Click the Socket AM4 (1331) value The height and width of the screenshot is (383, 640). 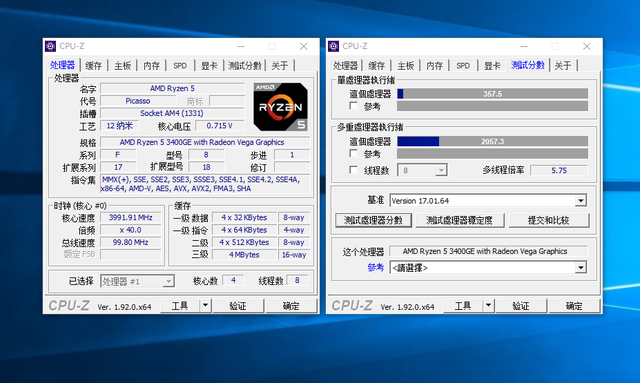tap(172, 113)
